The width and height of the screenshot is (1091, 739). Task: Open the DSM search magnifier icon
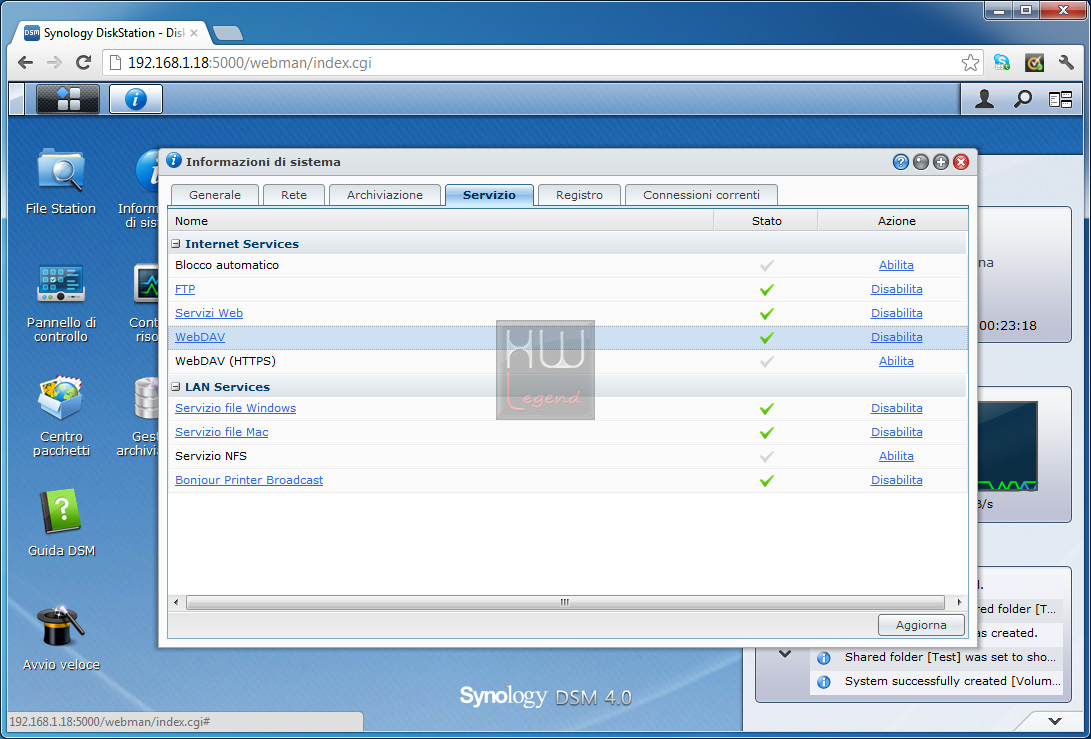pyautogui.click(x=1022, y=99)
